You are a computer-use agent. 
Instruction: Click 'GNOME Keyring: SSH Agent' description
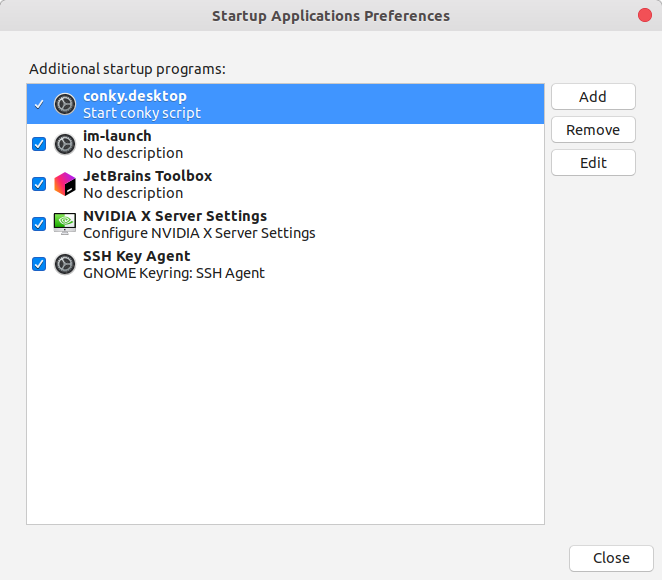point(174,273)
